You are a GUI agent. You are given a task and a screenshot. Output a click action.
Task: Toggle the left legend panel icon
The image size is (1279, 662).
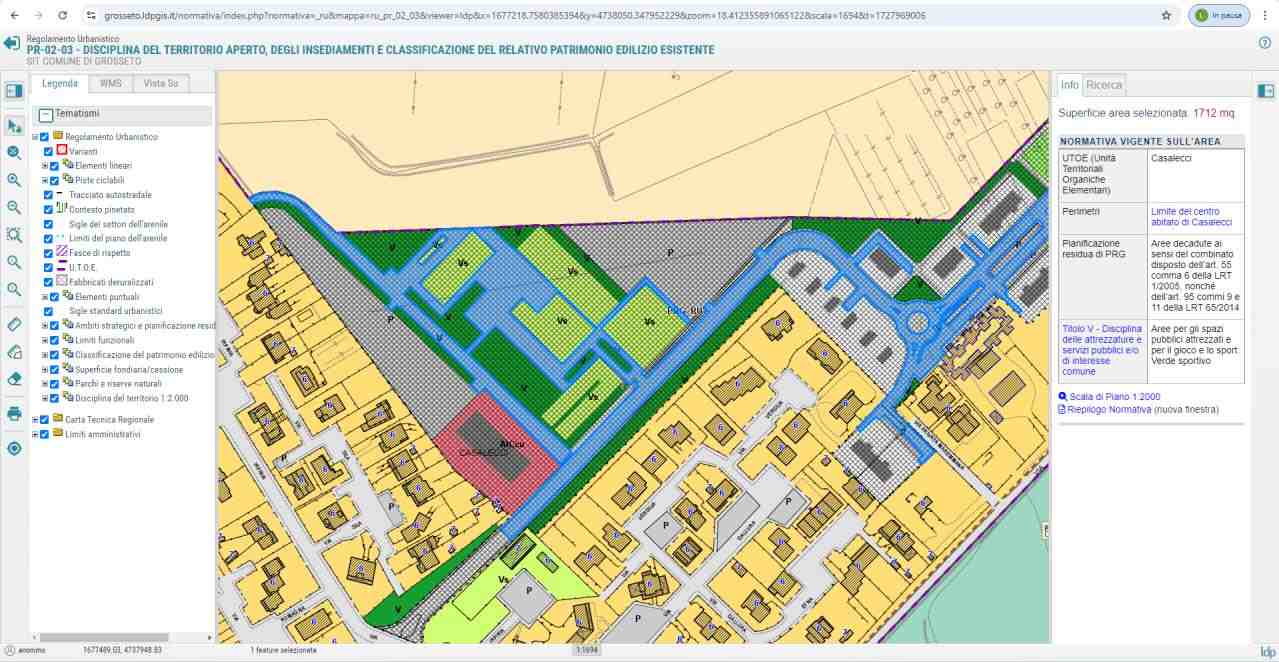pos(14,91)
